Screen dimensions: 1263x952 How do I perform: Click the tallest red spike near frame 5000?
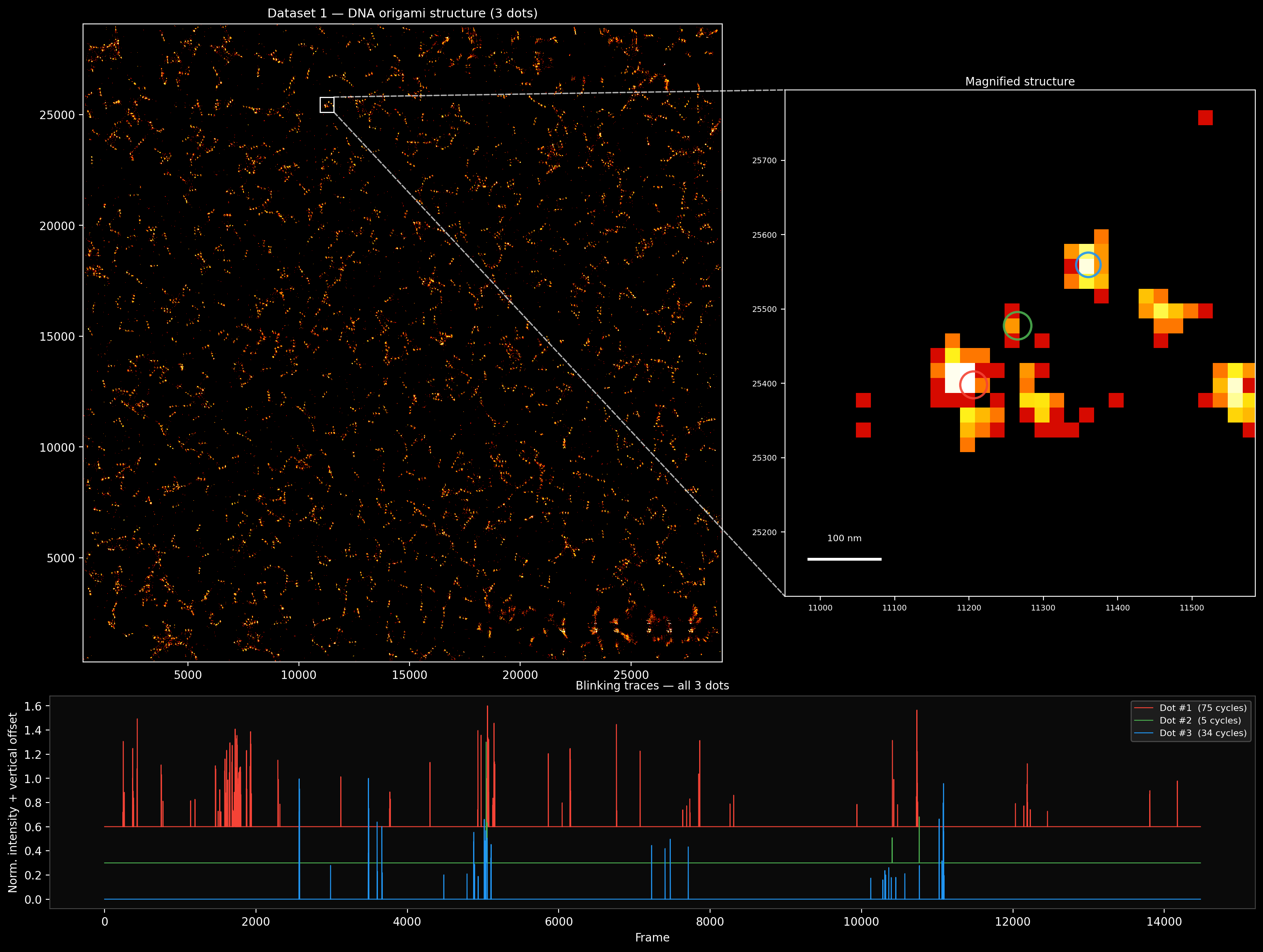(x=487, y=765)
